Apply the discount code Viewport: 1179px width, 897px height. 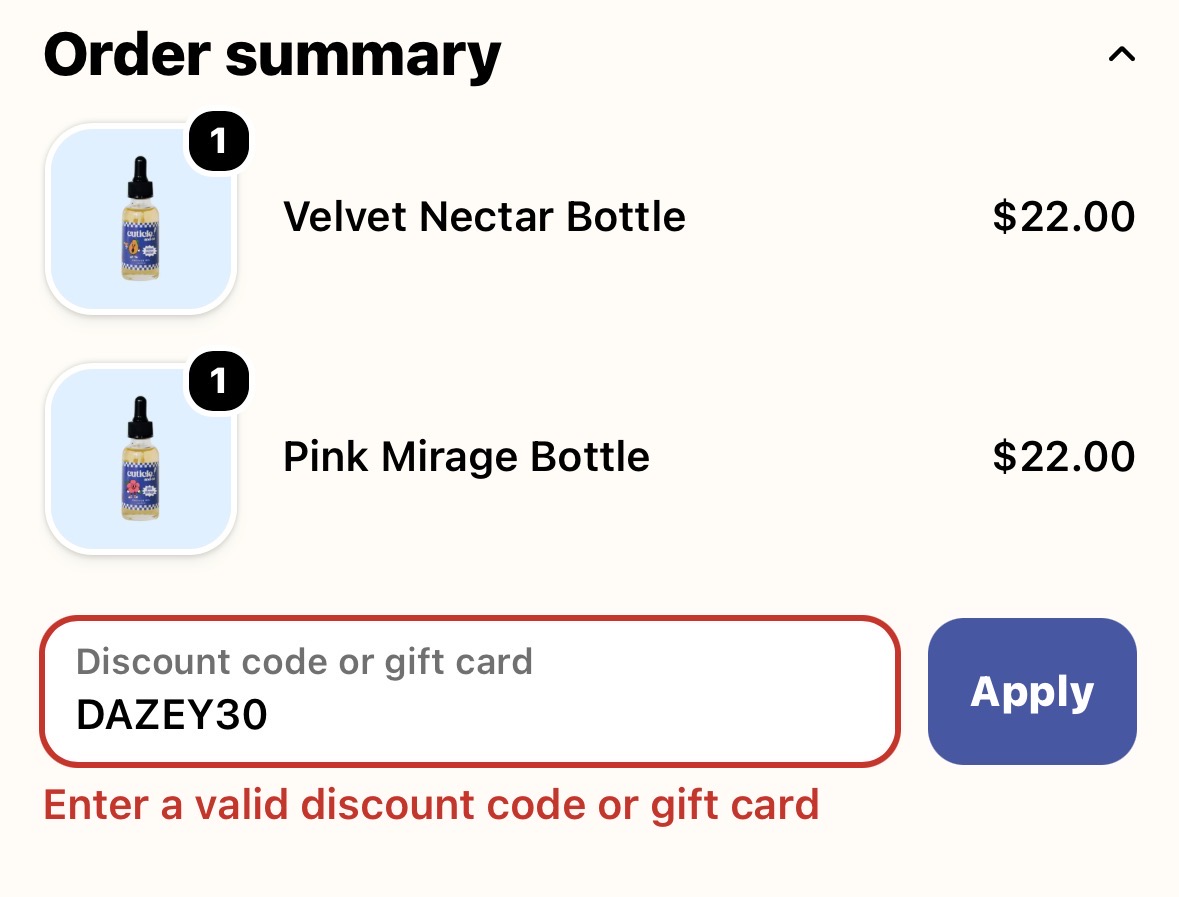point(1032,691)
